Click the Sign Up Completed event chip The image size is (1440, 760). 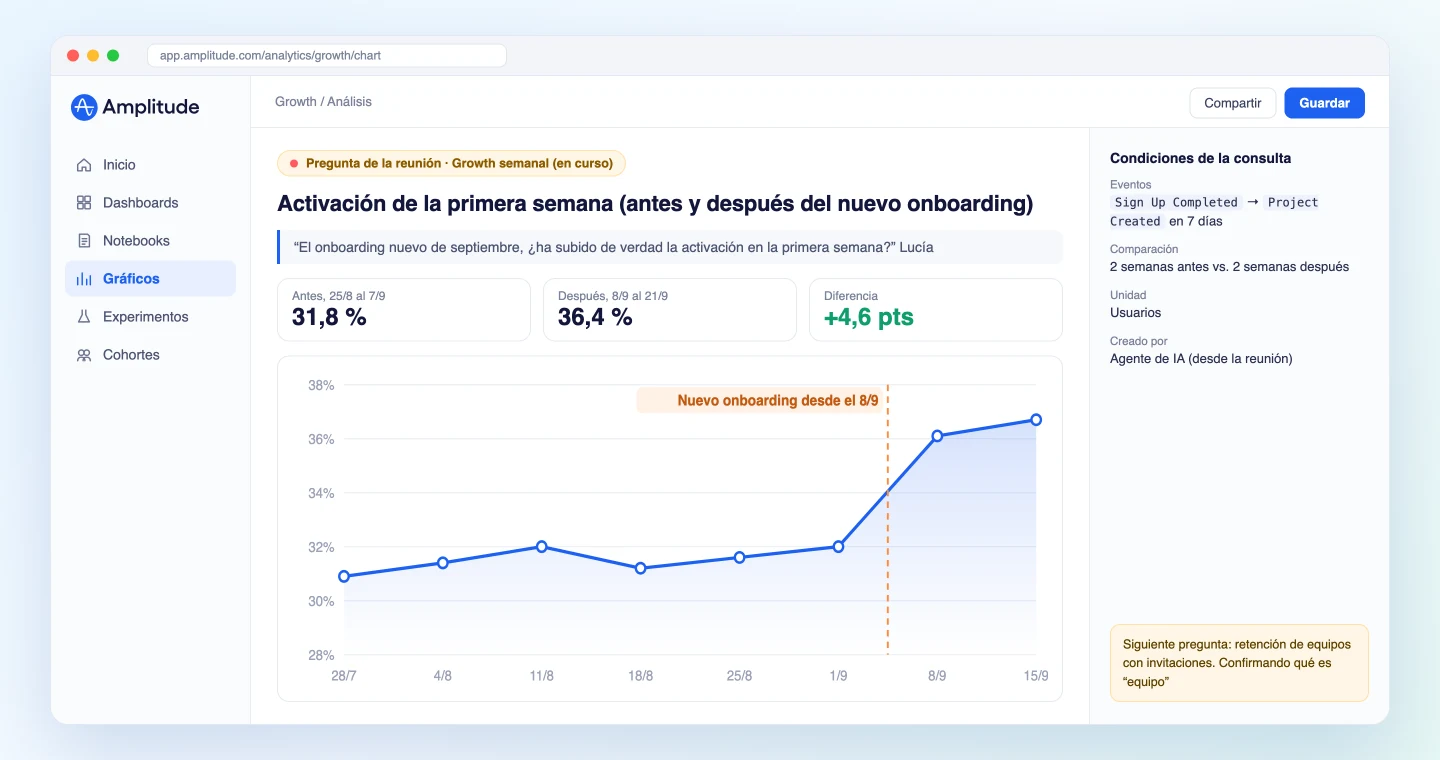pyautogui.click(x=1176, y=202)
